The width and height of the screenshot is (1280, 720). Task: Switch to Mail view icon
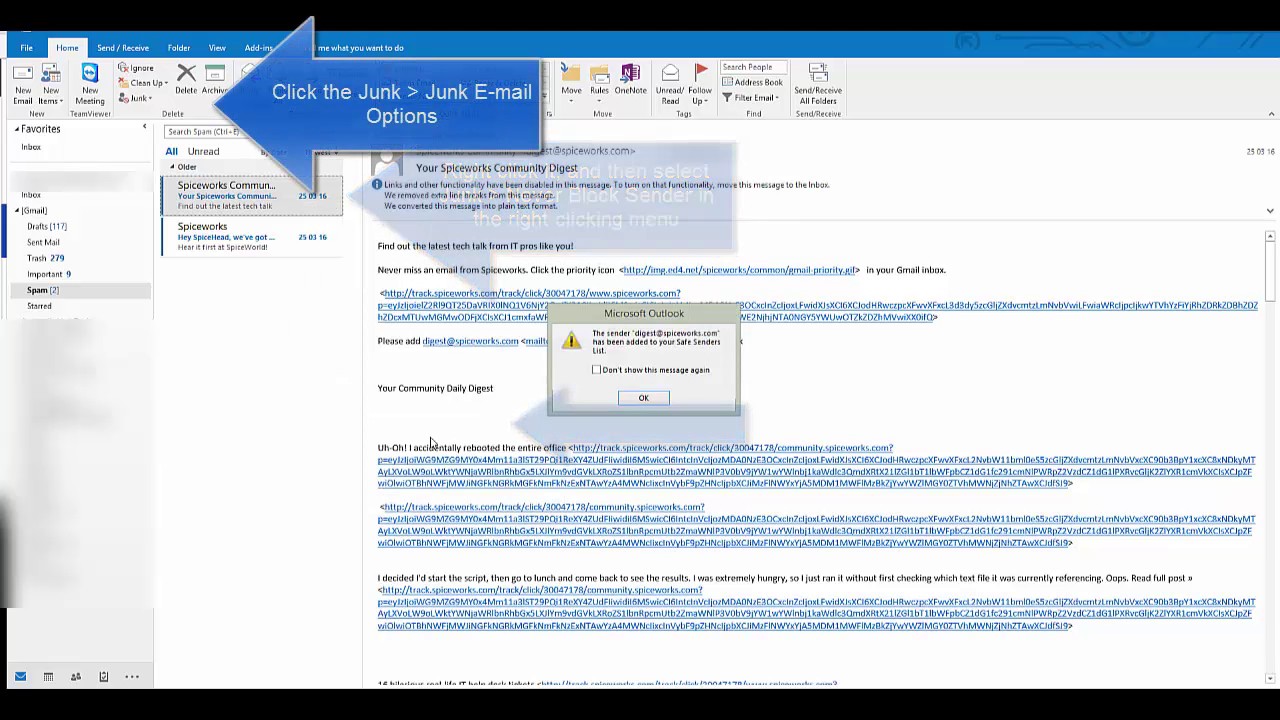(20, 677)
